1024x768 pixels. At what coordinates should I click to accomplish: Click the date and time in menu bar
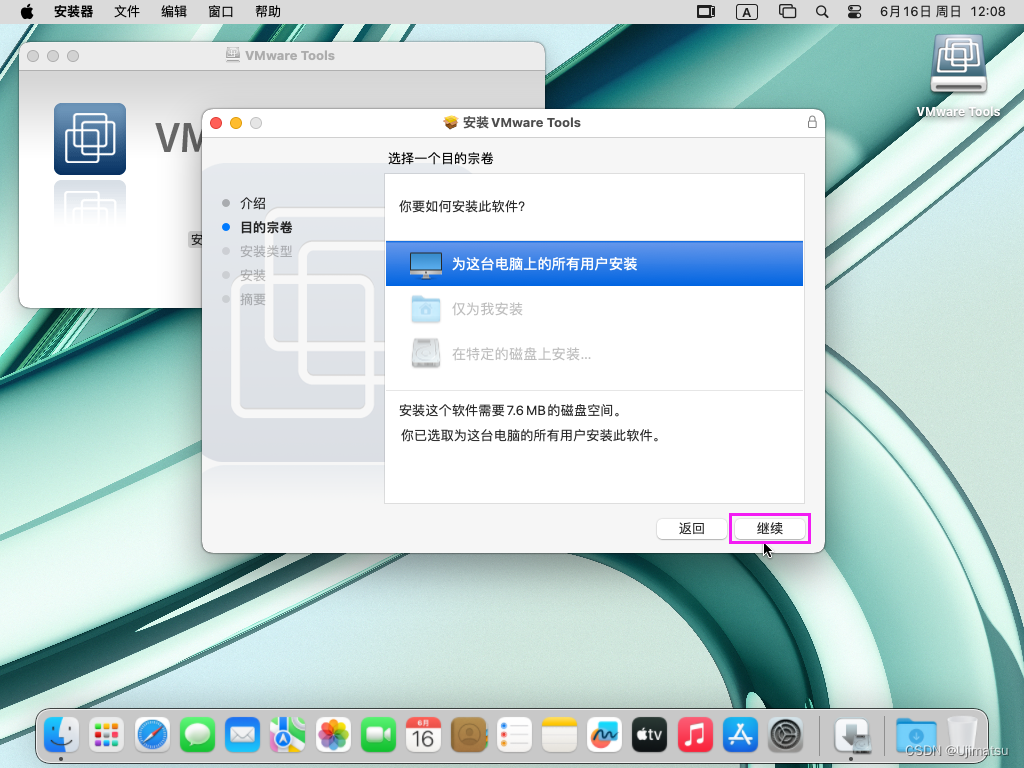tap(942, 12)
